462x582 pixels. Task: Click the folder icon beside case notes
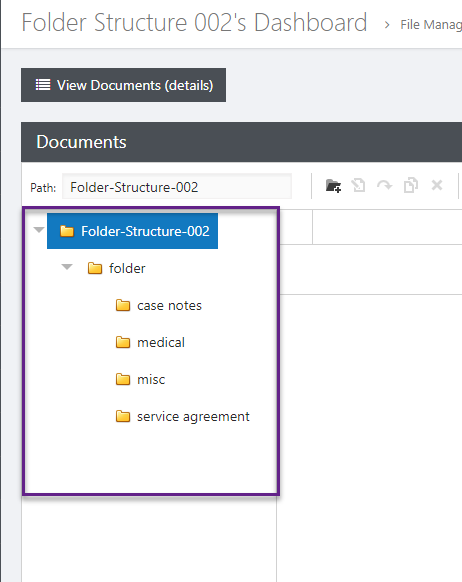tap(123, 305)
